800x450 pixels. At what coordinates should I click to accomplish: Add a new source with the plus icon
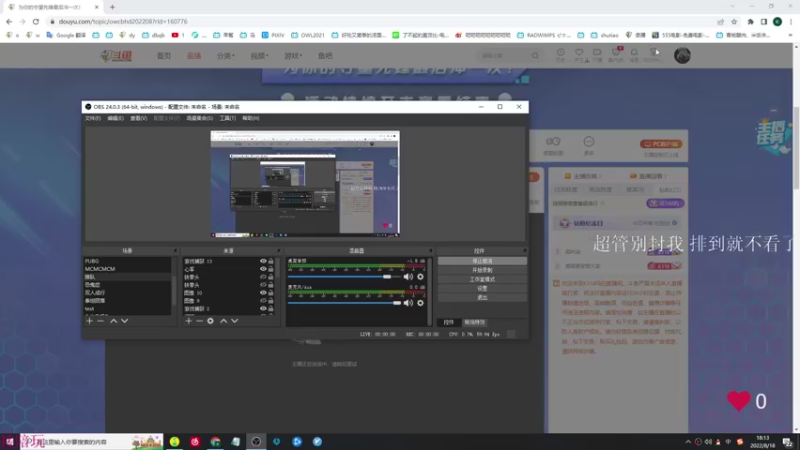189,321
